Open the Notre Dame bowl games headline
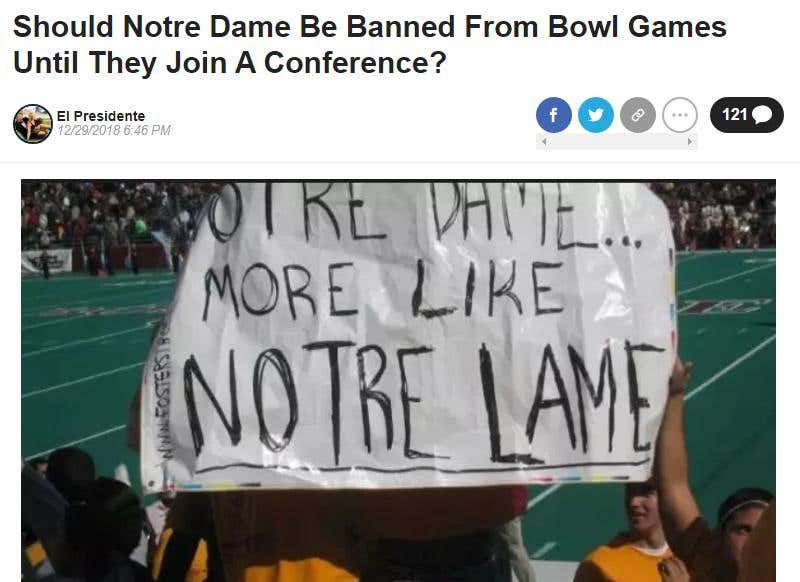 point(369,44)
